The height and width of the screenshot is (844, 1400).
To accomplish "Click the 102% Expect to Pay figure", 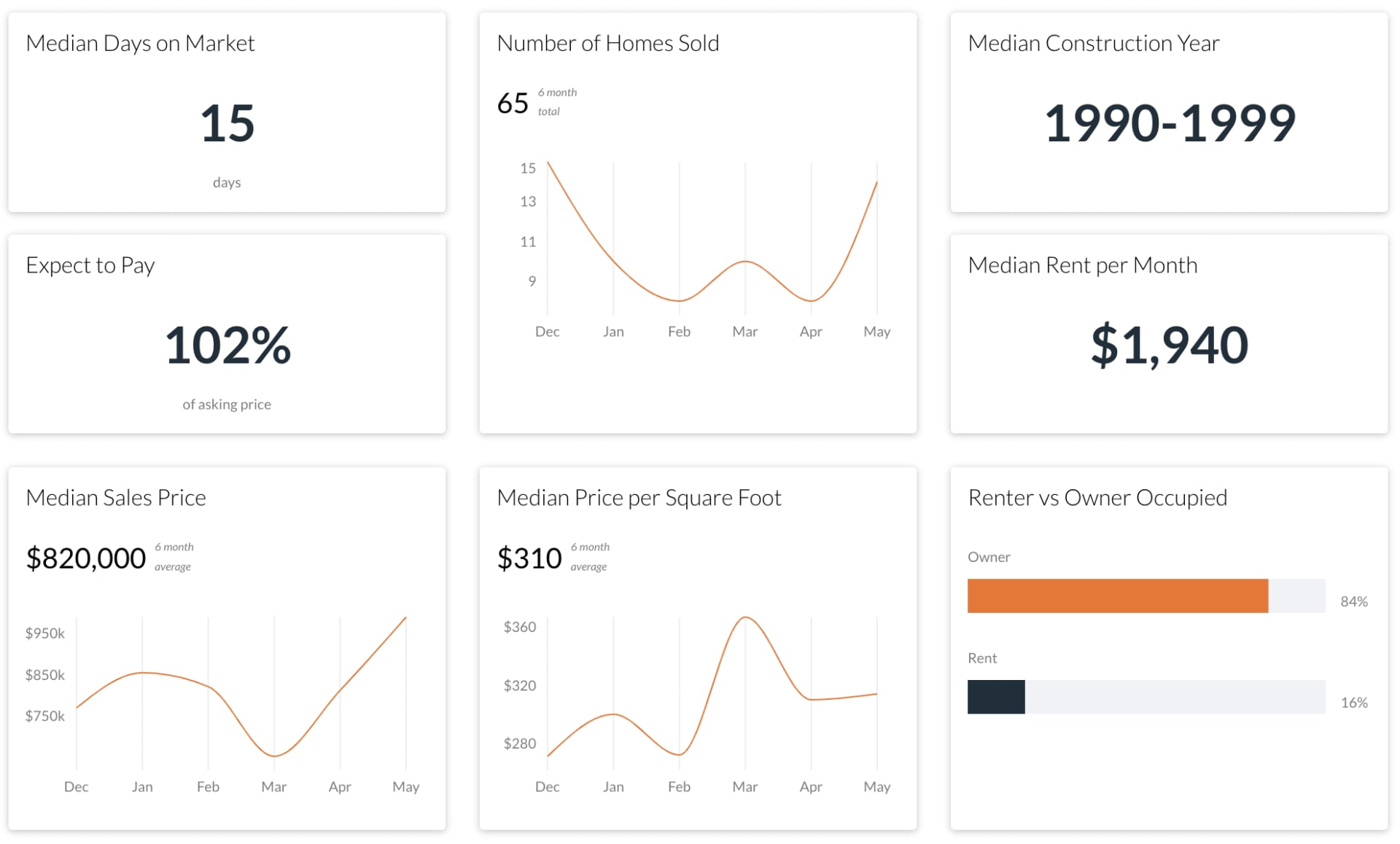I will click(x=227, y=345).
